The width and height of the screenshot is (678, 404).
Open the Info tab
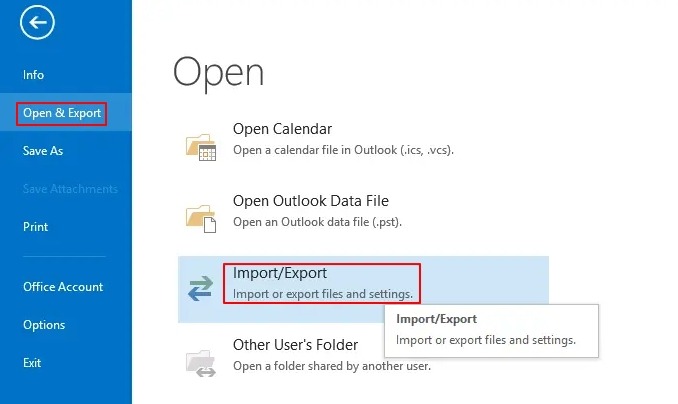(x=34, y=75)
